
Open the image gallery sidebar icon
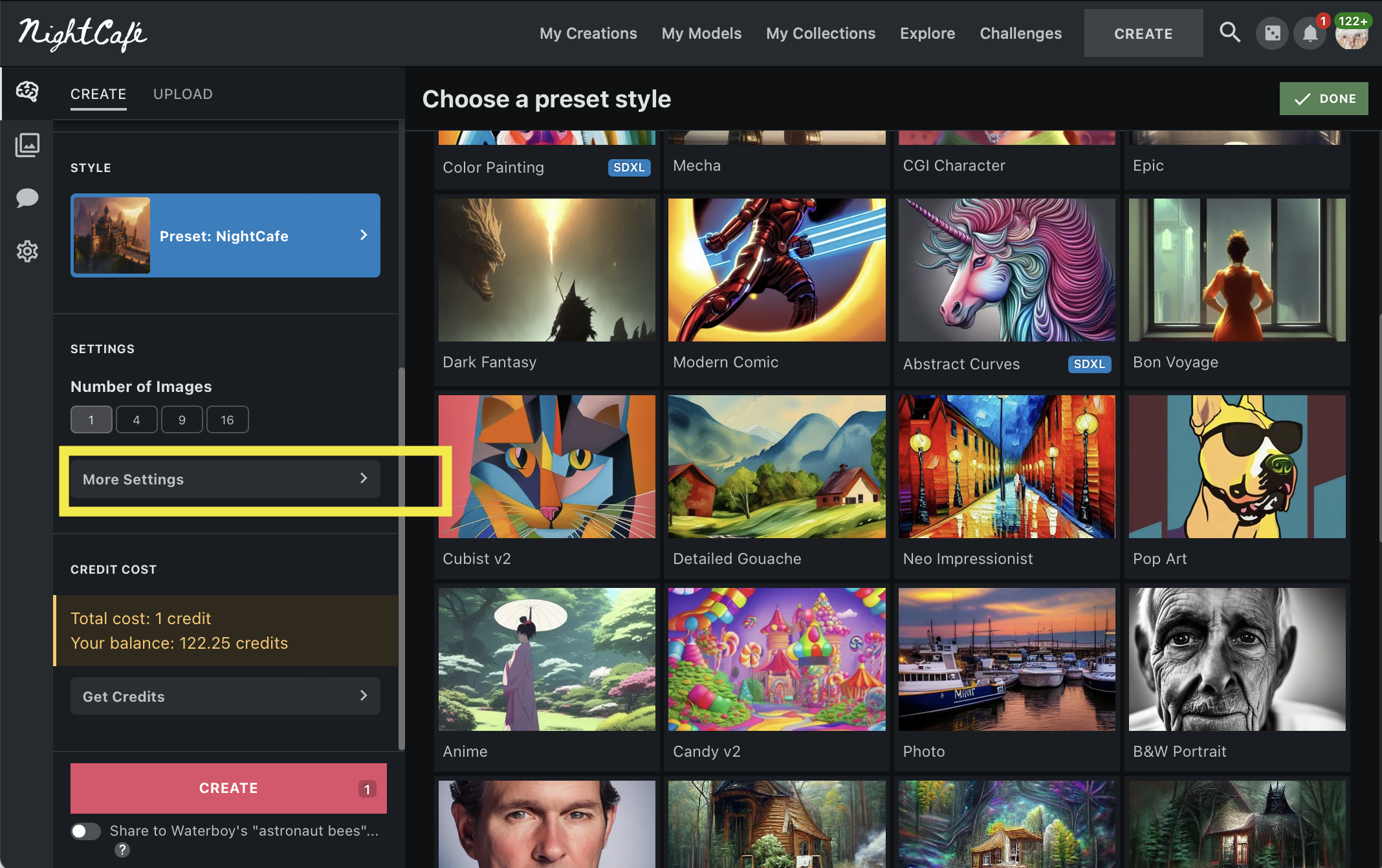click(27, 145)
